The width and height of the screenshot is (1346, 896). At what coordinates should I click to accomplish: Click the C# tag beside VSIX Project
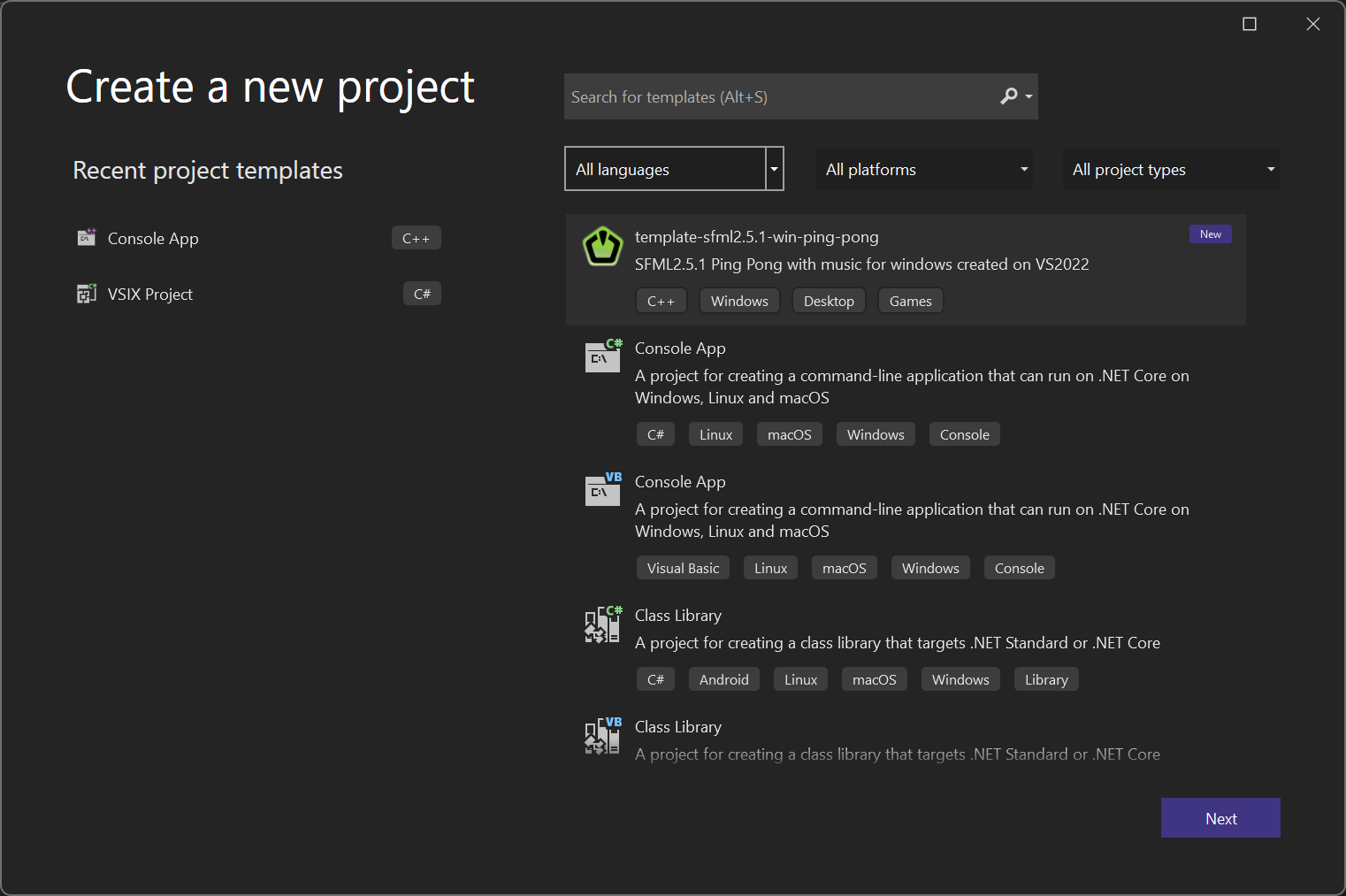tap(422, 294)
